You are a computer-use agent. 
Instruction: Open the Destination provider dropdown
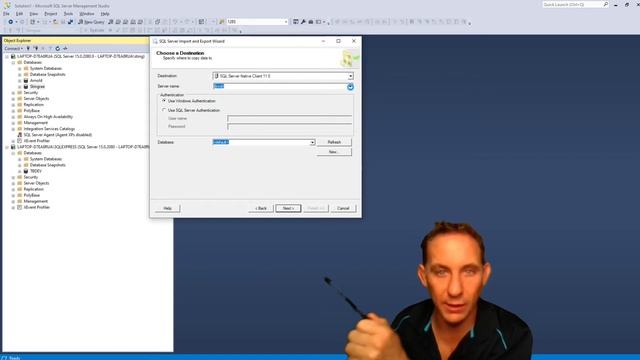[350, 76]
